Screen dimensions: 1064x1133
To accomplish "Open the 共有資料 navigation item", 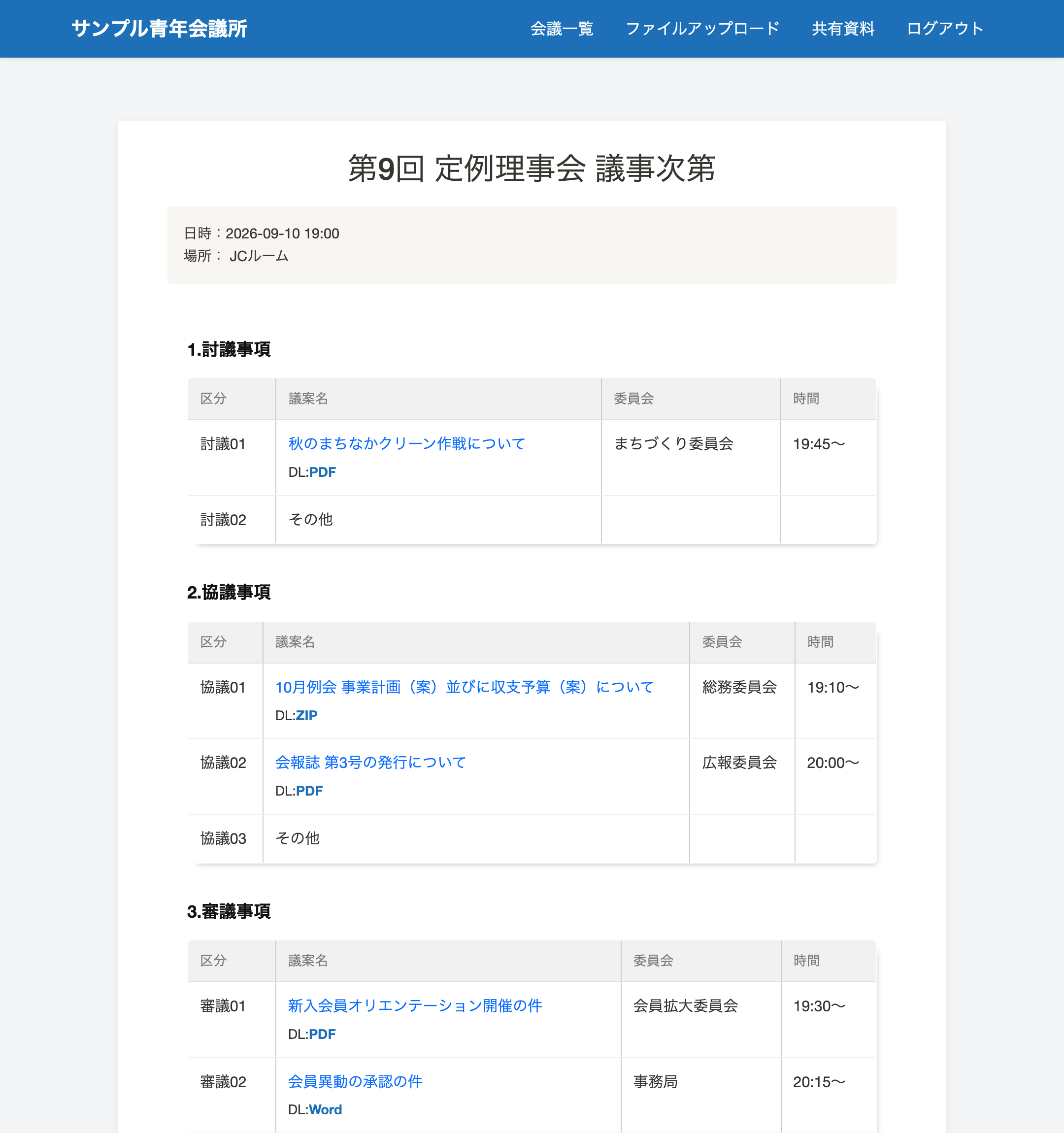I will click(x=843, y=29).
